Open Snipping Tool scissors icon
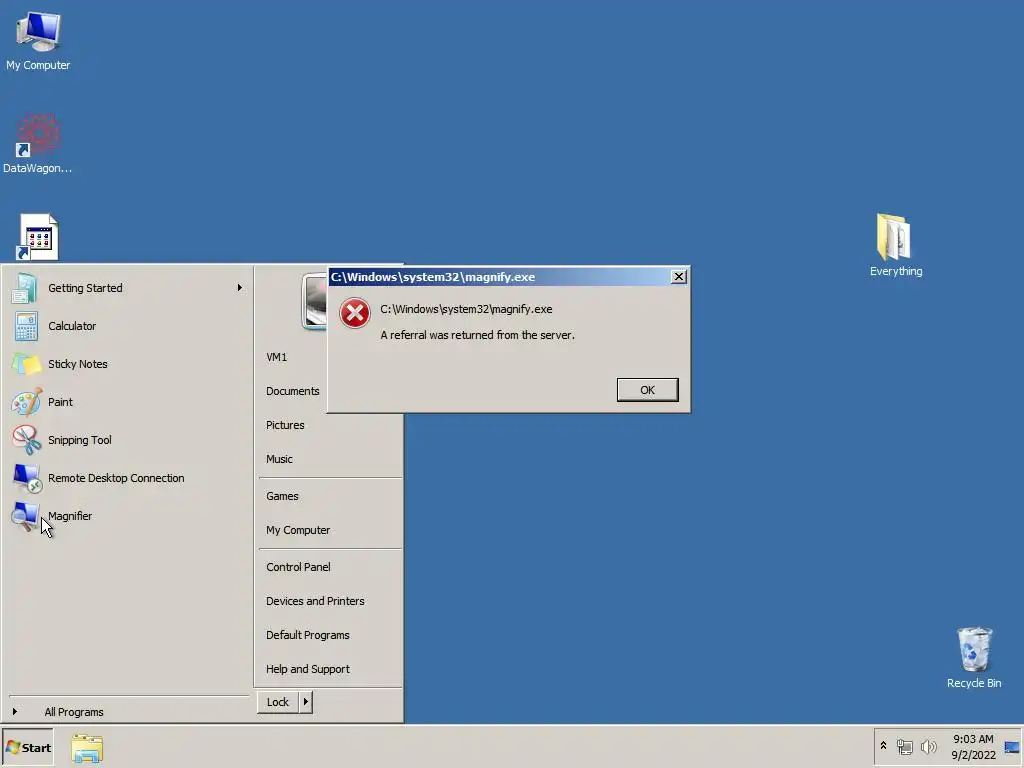The height and width of the screenshot is (768, 1024). point(25,440)
